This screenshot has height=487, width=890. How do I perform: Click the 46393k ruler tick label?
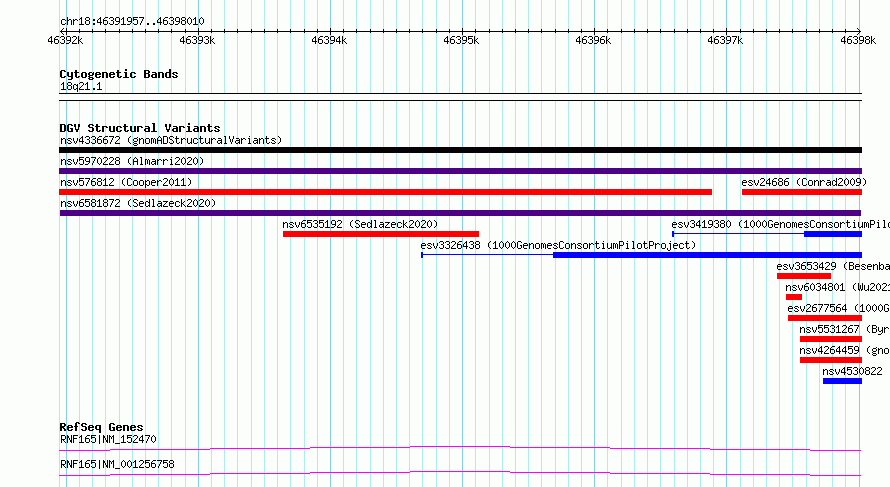[197, 40]
